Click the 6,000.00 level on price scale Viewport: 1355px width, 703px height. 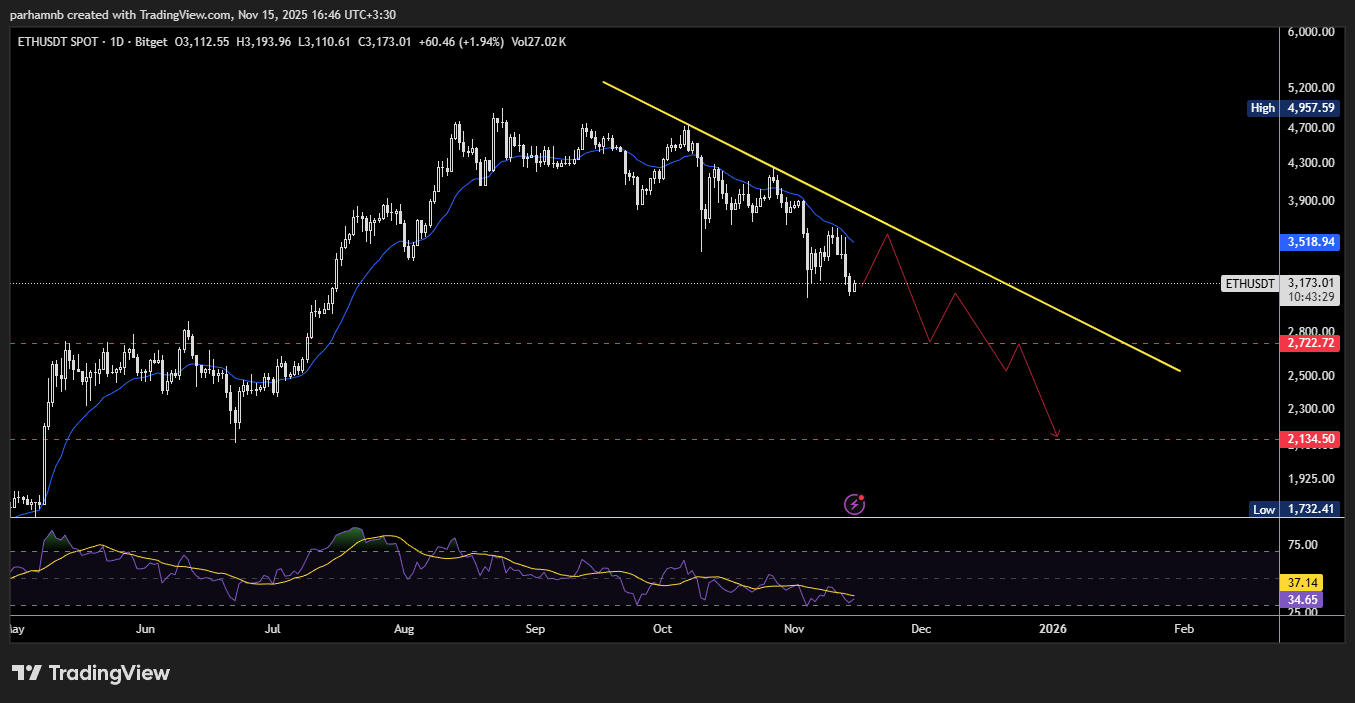coord(1311,32)
